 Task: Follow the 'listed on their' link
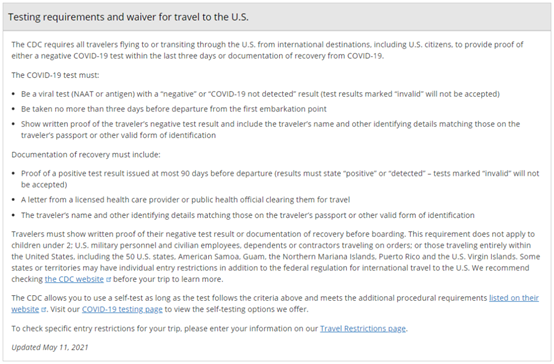tap(514, 298)
